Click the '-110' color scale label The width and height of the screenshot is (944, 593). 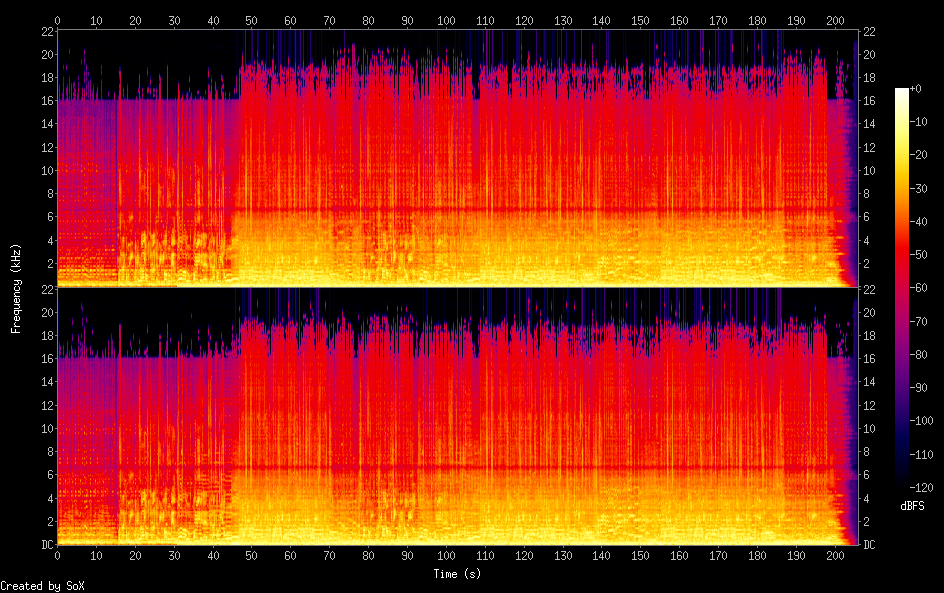point(921,455)
